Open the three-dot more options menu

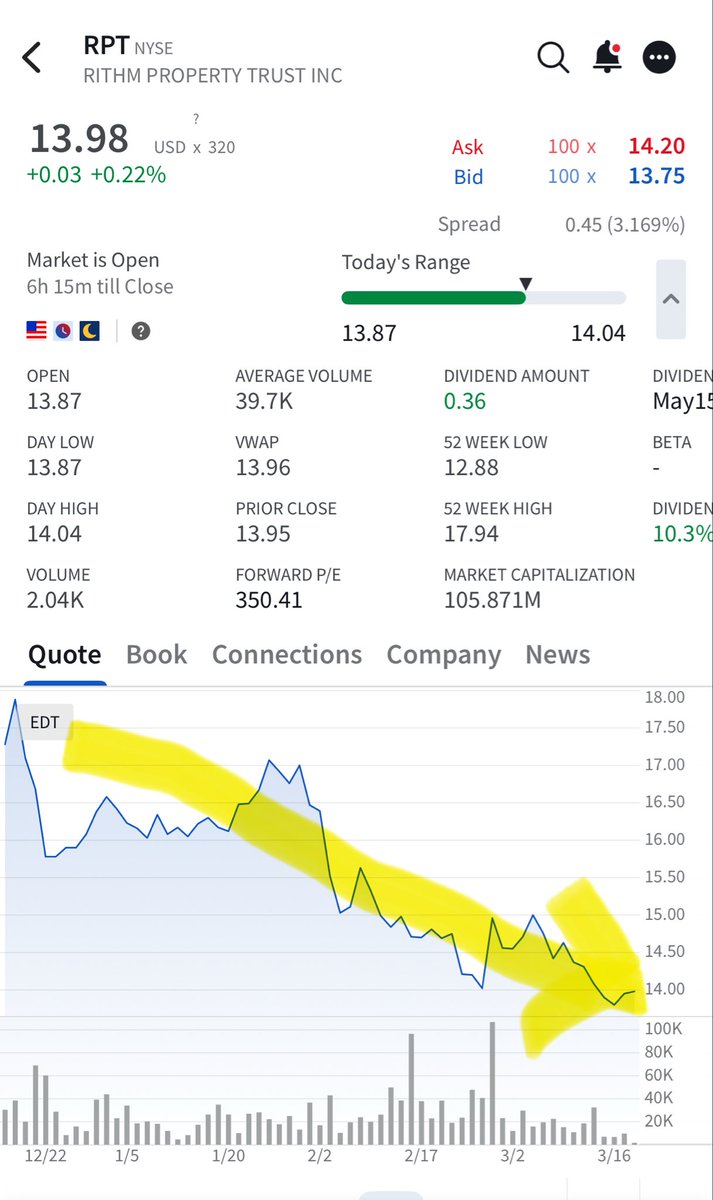pos(660,58)
